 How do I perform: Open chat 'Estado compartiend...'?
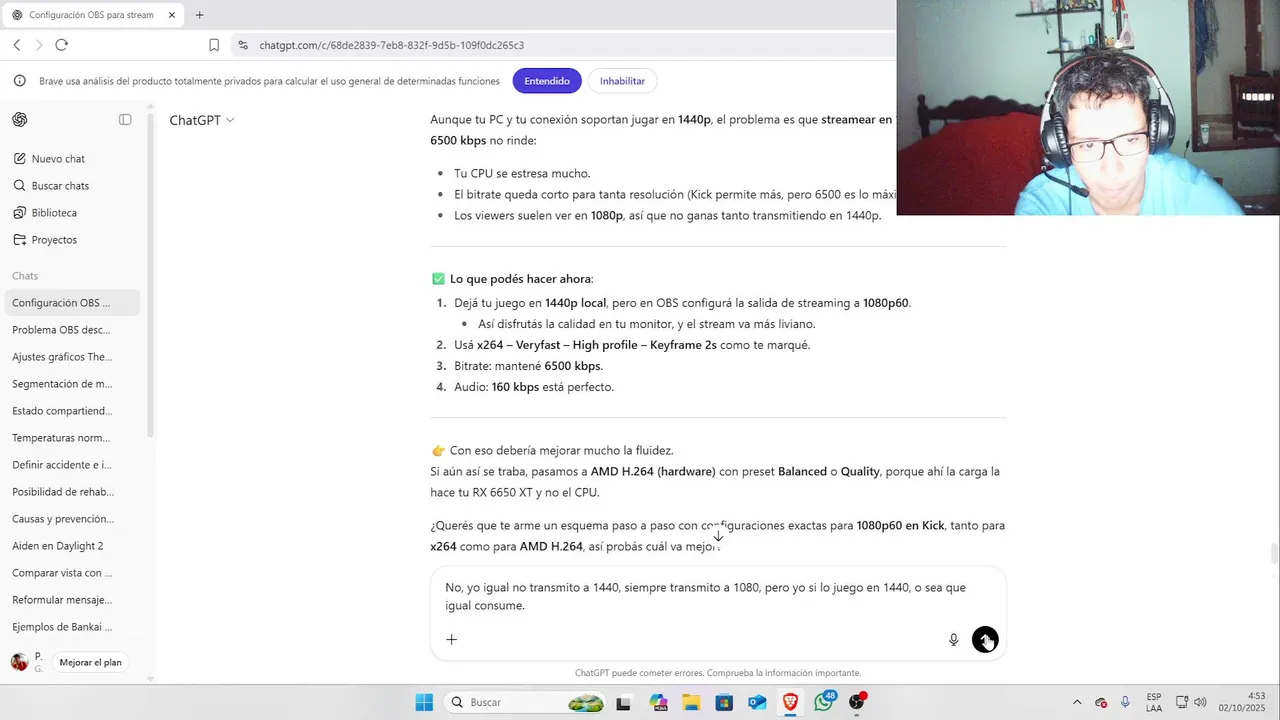[73, 411]
